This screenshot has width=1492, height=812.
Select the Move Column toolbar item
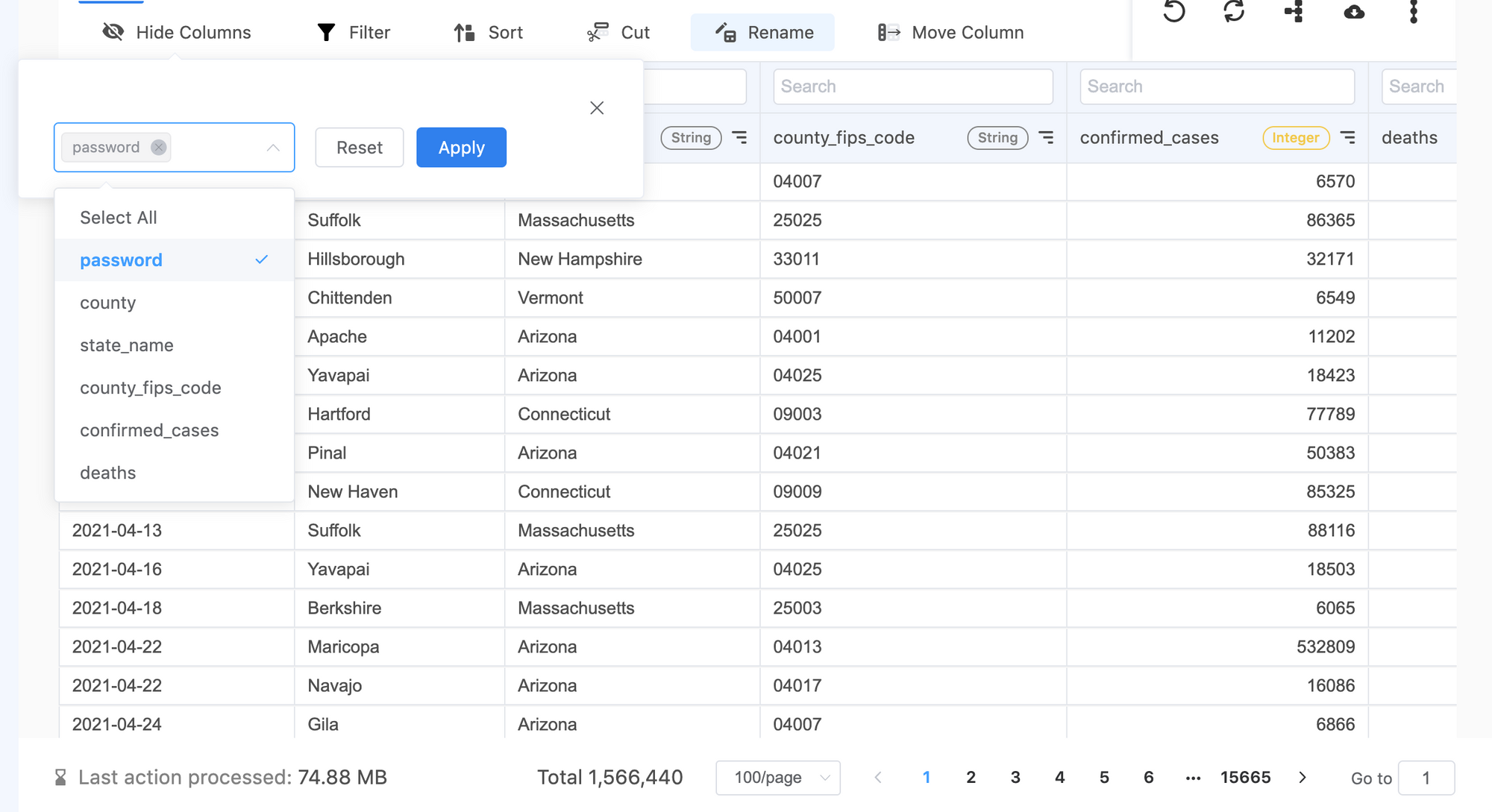[x=948, y=32]
